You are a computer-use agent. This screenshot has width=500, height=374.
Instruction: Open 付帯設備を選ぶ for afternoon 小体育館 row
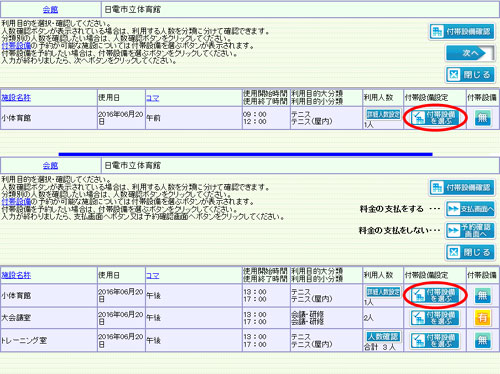435,295
